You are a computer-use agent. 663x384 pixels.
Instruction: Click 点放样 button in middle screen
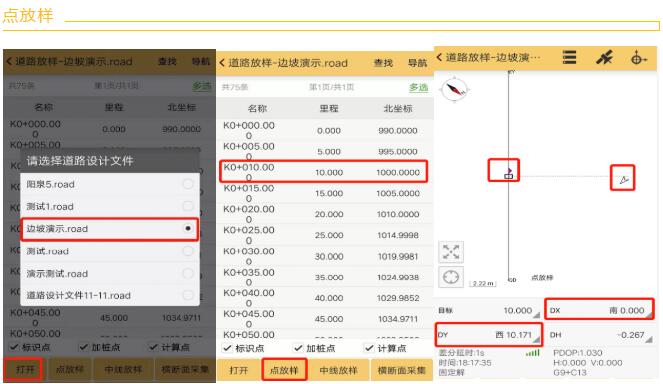(284, 370)
